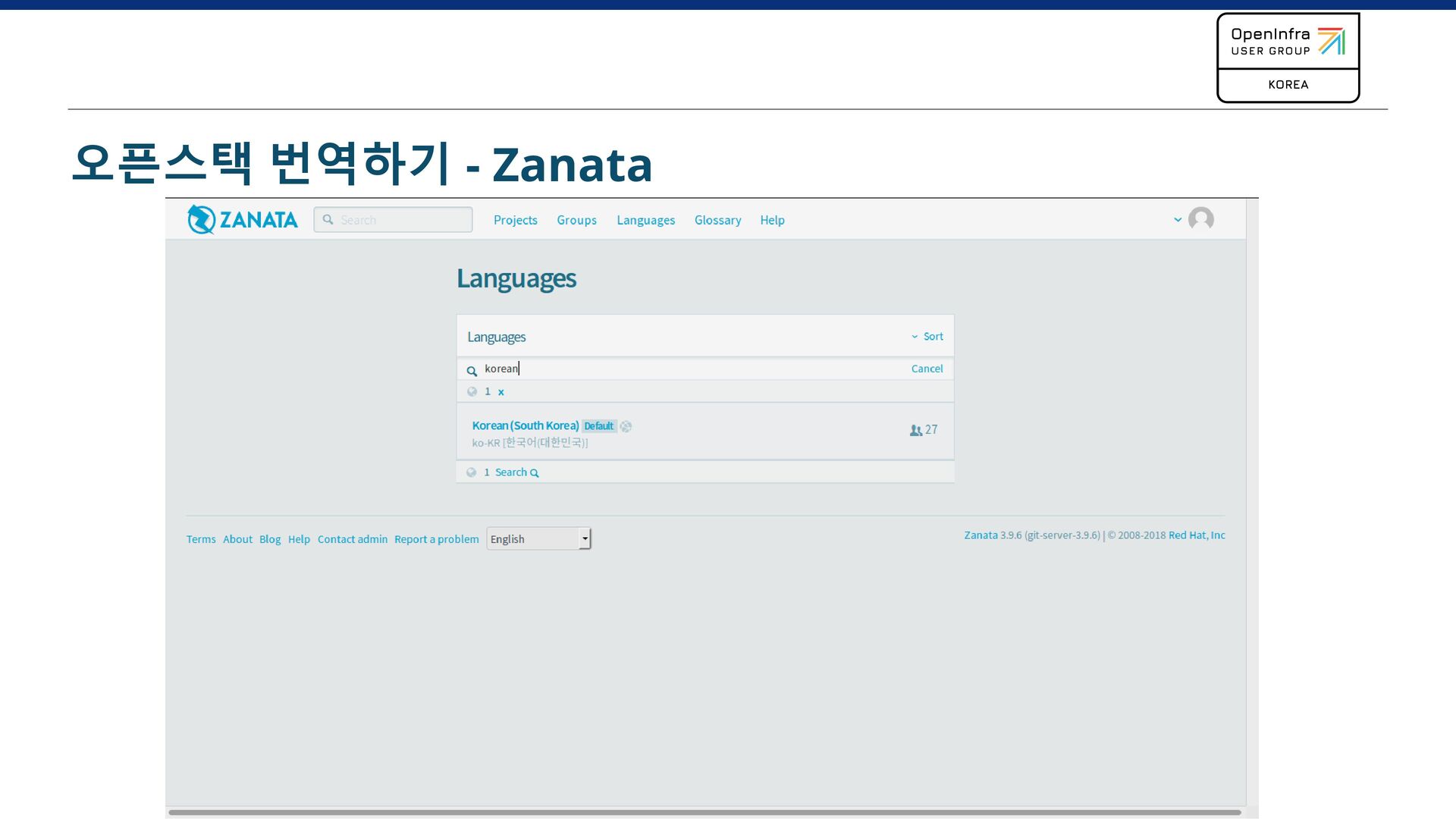Open the Sort dropdown in Languages panel
Screen dimensions: 1456x819
(927, 336)
